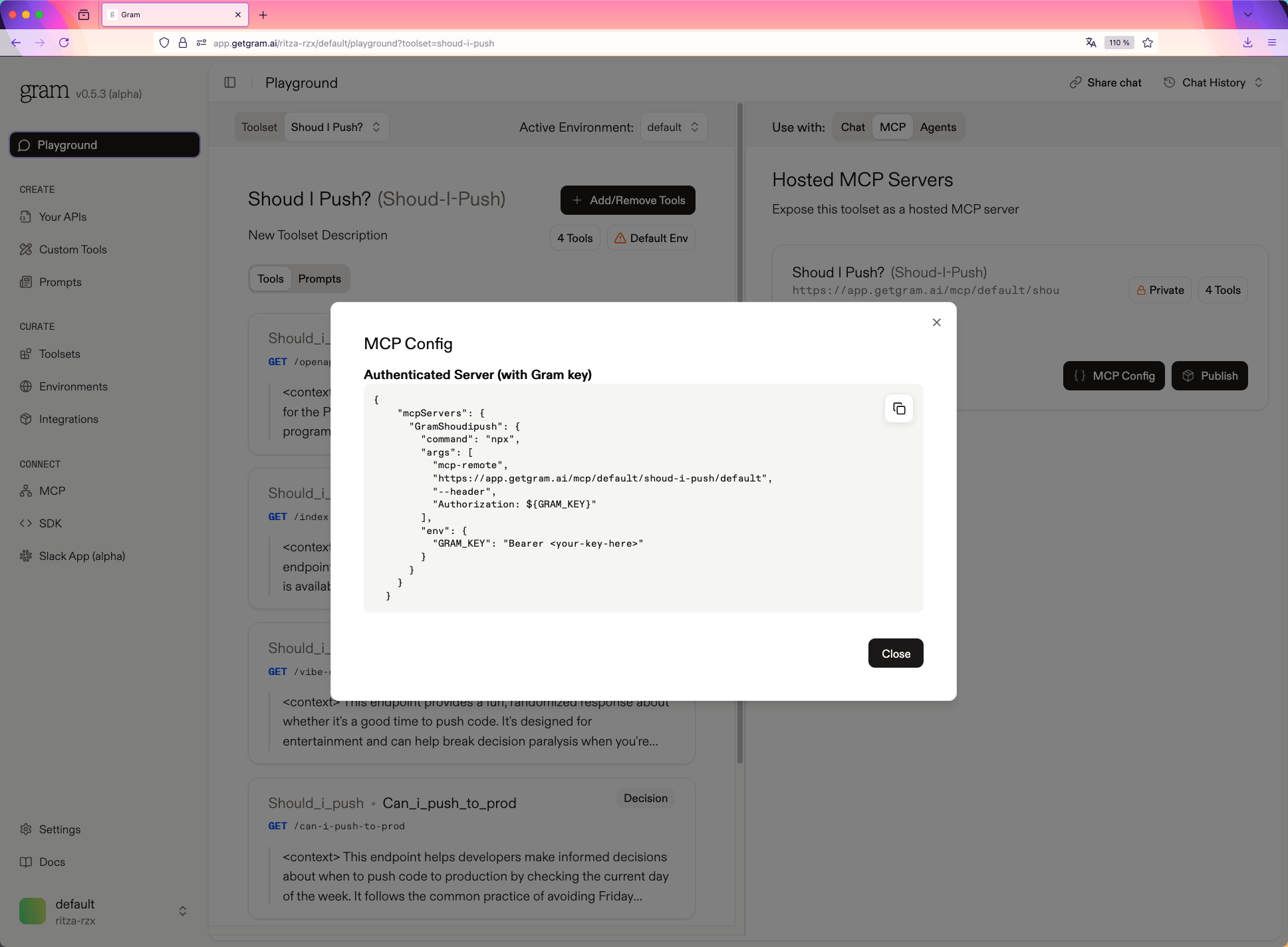This screenshot has height=947, width=1288.
Task: Open MCP under Connect
Action: tap(43, 491)
